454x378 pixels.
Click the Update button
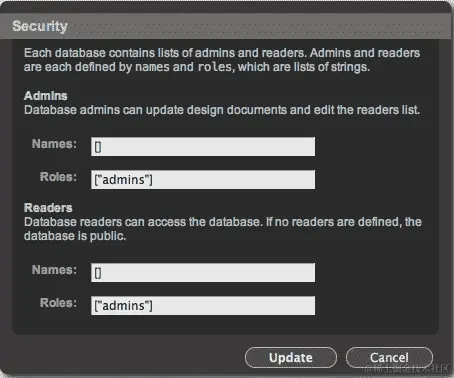tap(291, 358)
